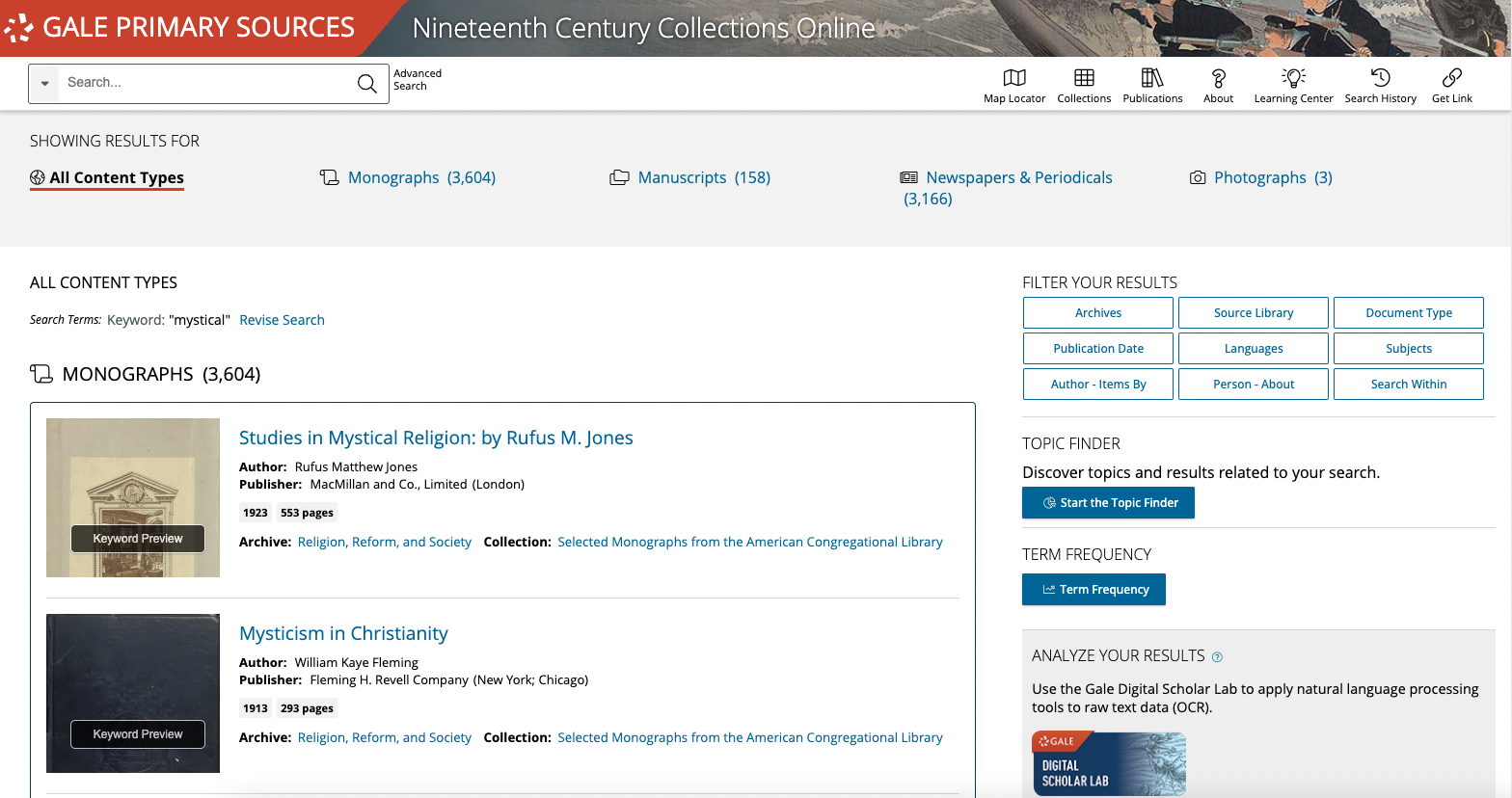Switch to Newspapers & Periodicals tab

(x=1007, y=188)
